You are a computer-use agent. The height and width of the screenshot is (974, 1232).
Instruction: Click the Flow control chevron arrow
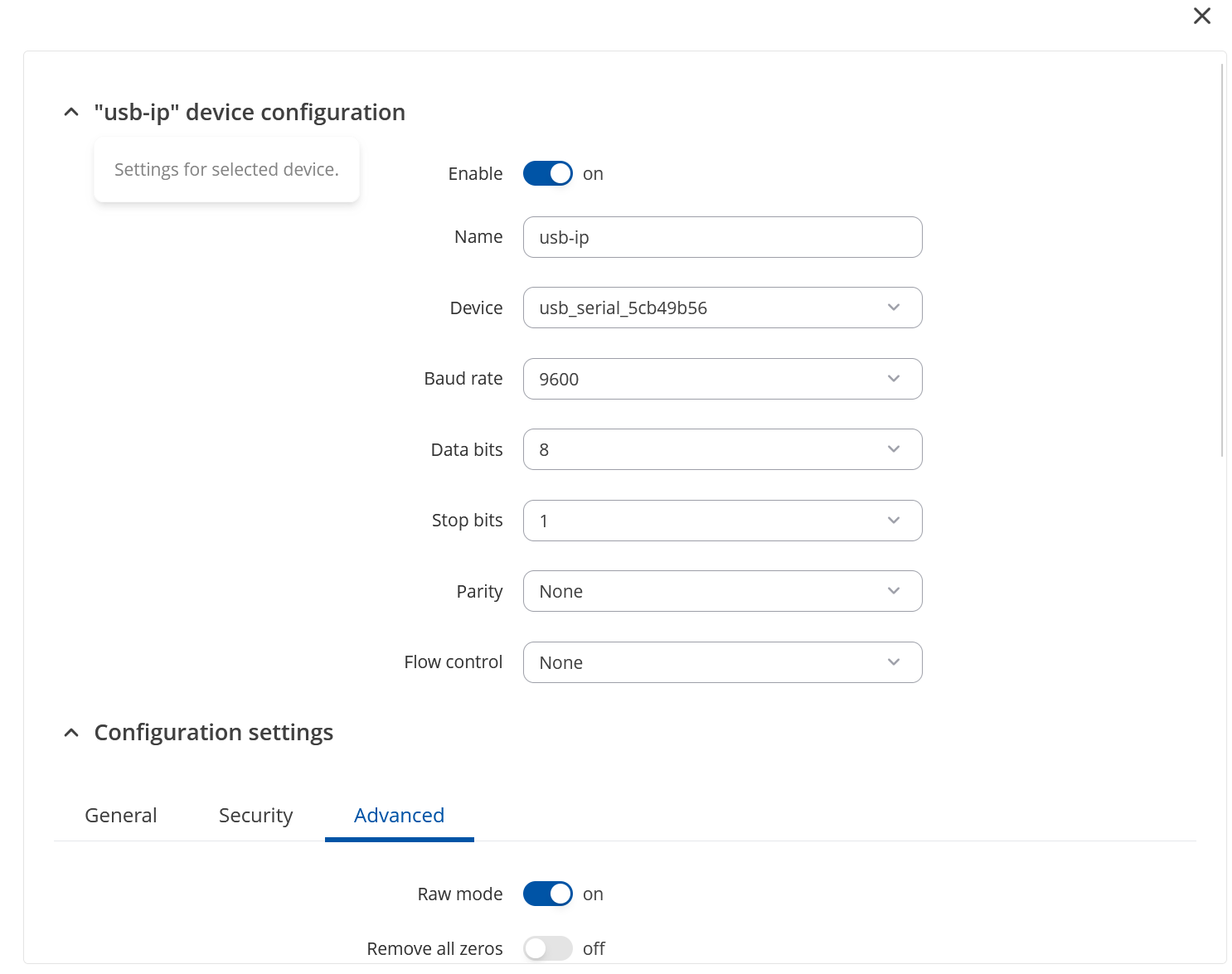[893, 662]
